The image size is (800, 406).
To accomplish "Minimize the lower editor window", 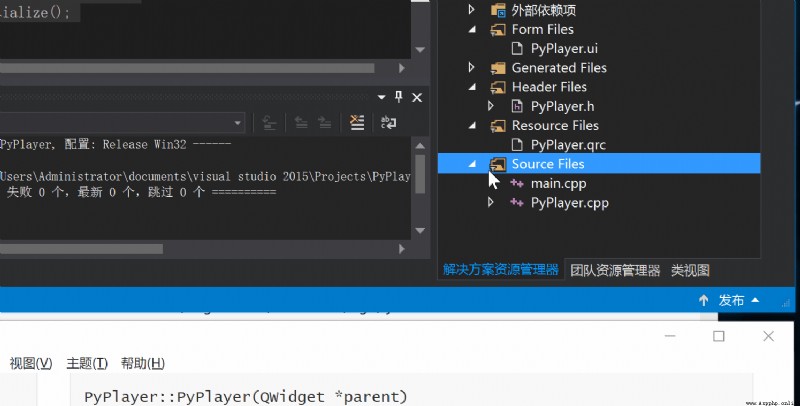I will pyautogui.click(x=670, y=336).
